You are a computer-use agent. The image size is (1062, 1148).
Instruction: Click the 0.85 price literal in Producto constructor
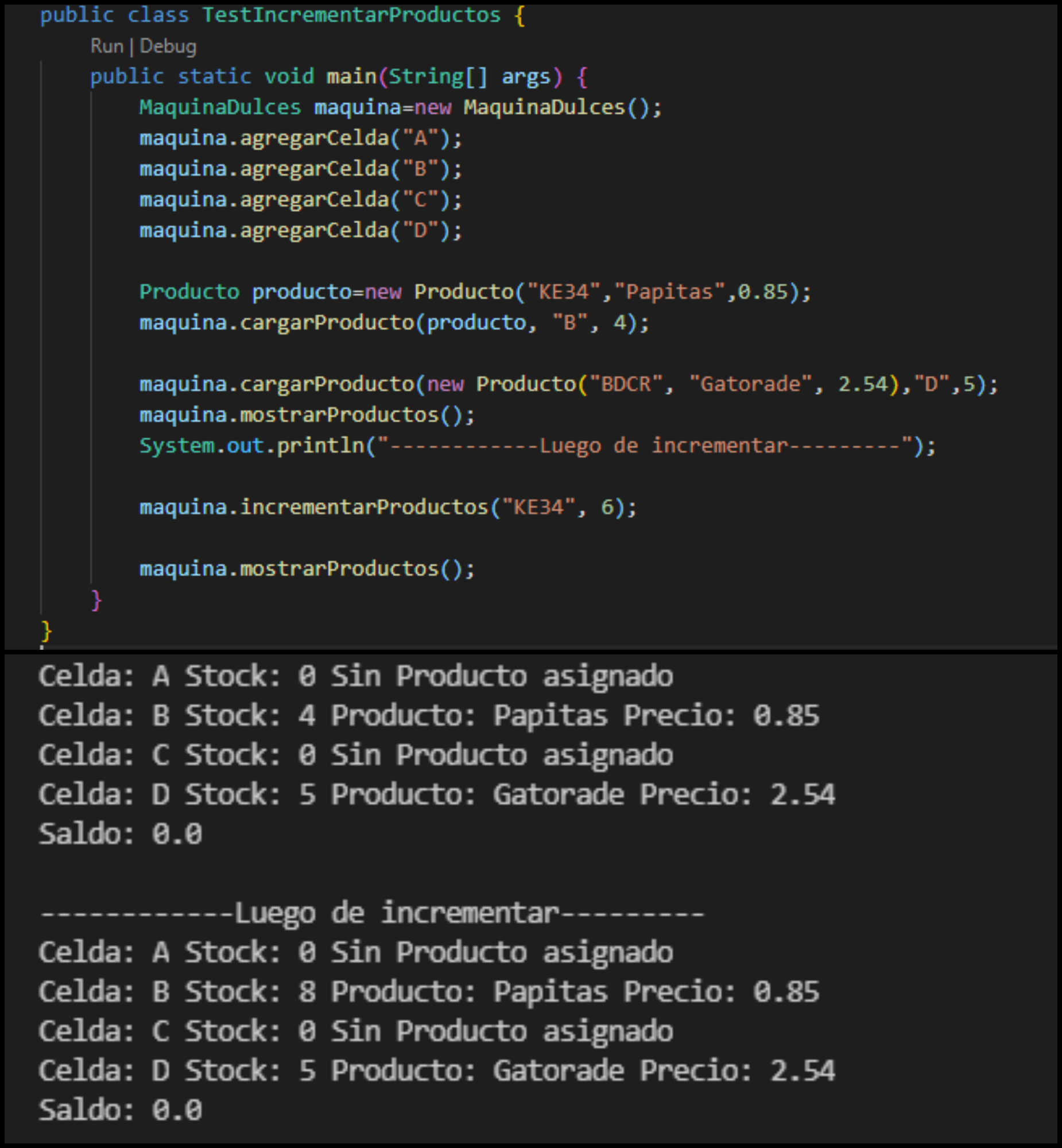tap(762, 292)
